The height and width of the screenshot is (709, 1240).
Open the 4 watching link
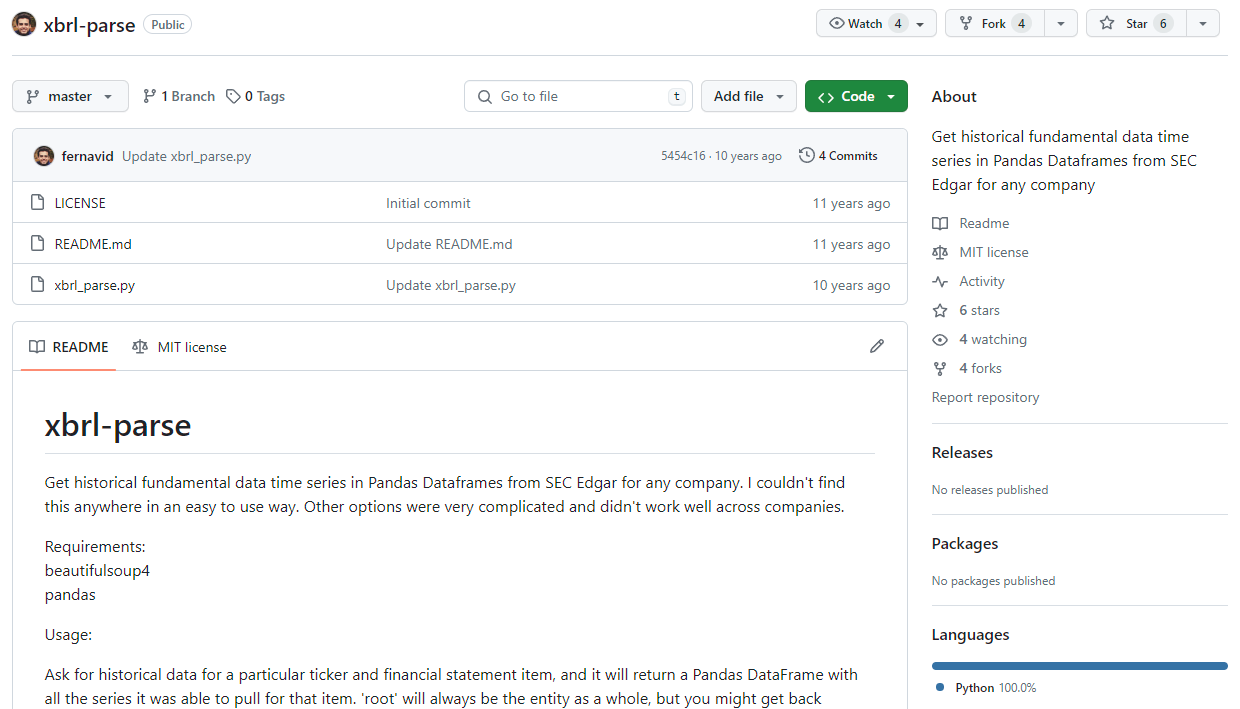[x=993, y=339]
